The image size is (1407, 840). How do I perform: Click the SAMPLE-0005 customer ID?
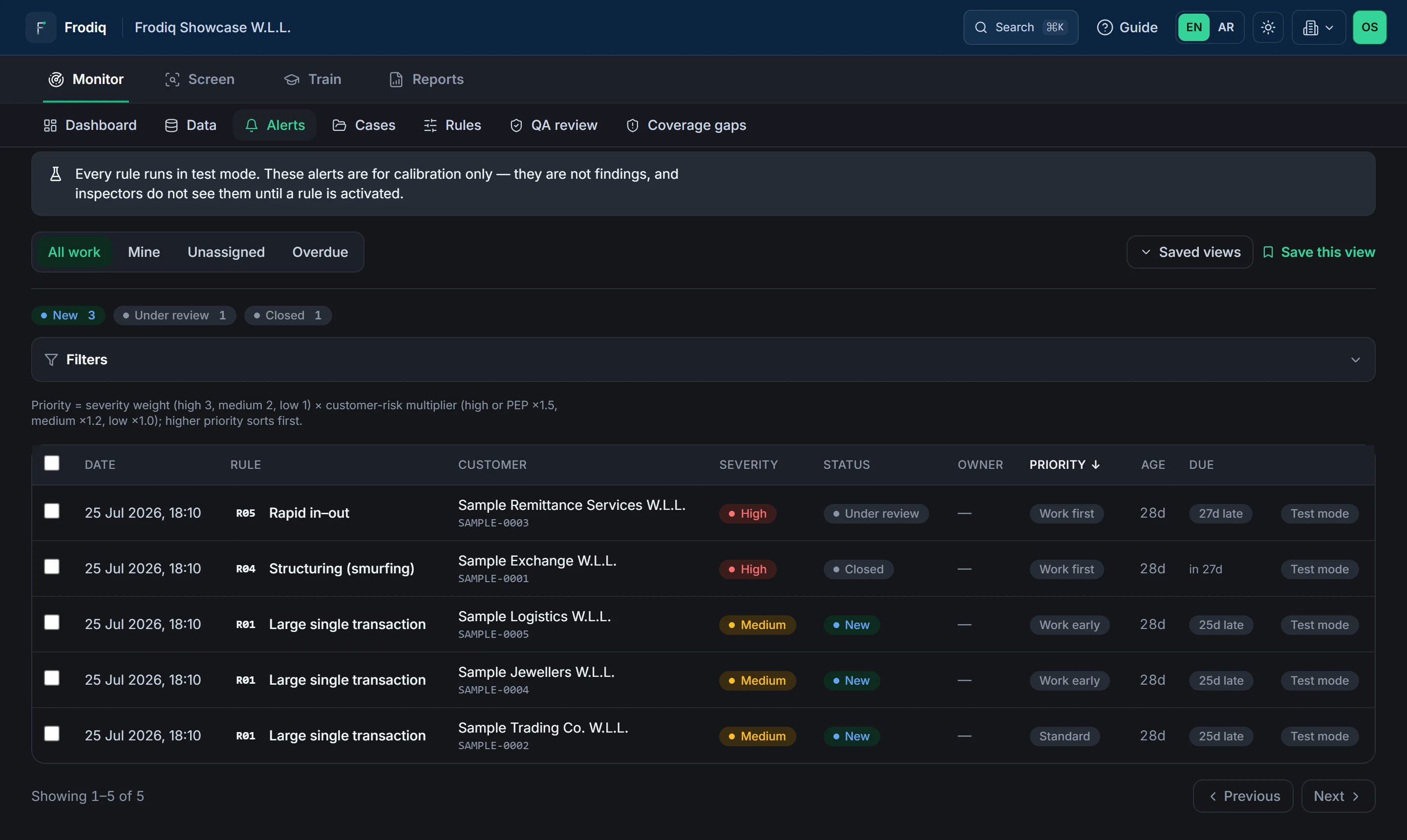coord(493,634)
